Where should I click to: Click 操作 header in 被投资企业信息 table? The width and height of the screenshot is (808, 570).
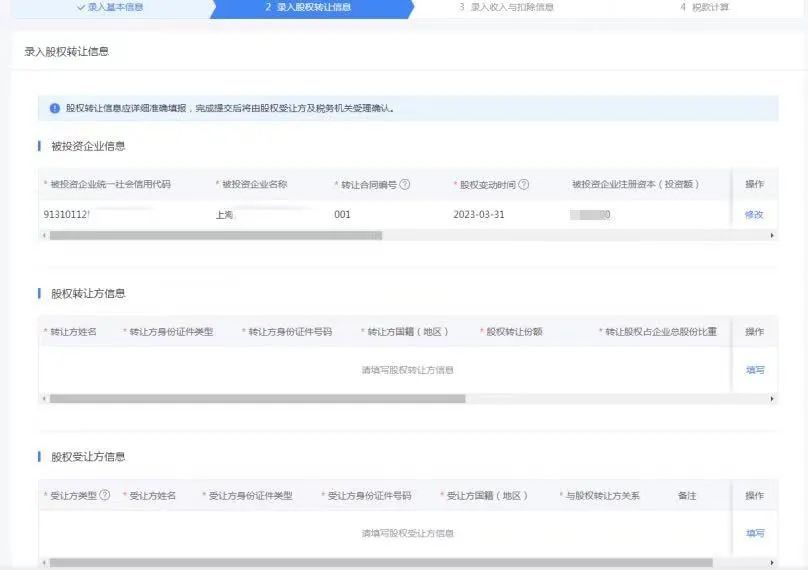coord(754,184)
